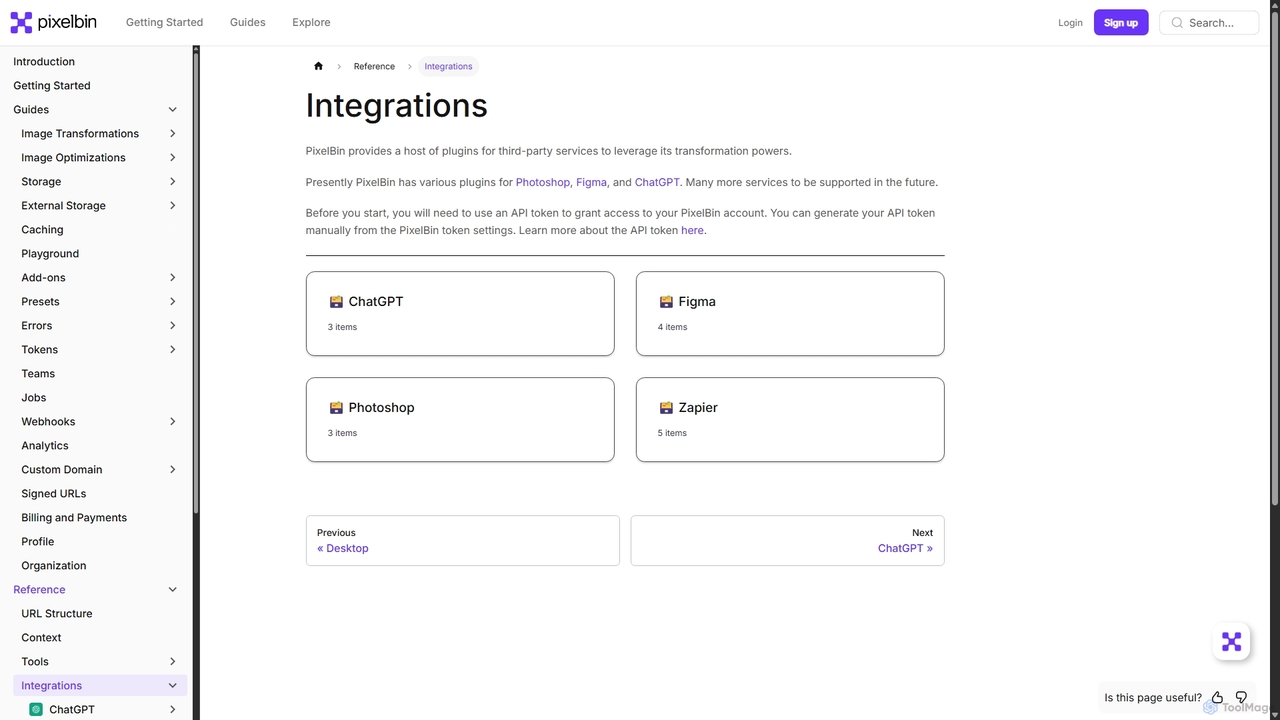Select Introduction in the sidebar
The width and height of the screenshot is (1280, 720).
[44, 62]
